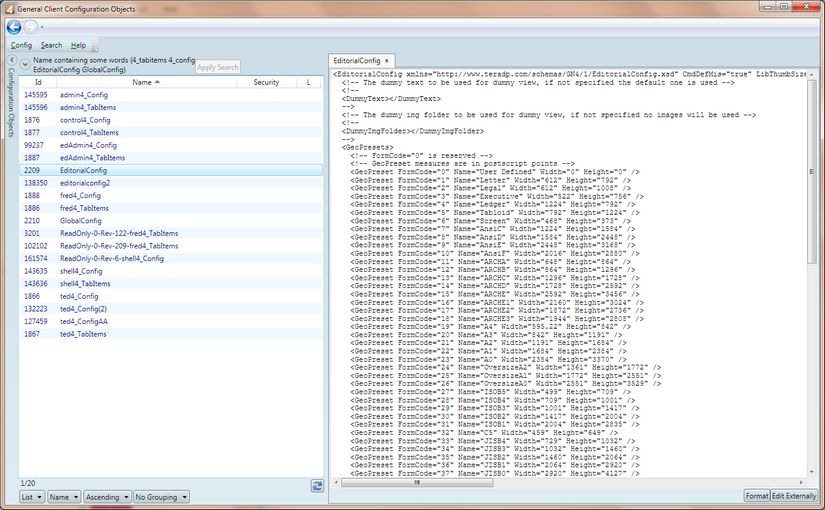Select edAdmin4_Config row
Viewport: 825px width, 510px height.
click(171, 145)
